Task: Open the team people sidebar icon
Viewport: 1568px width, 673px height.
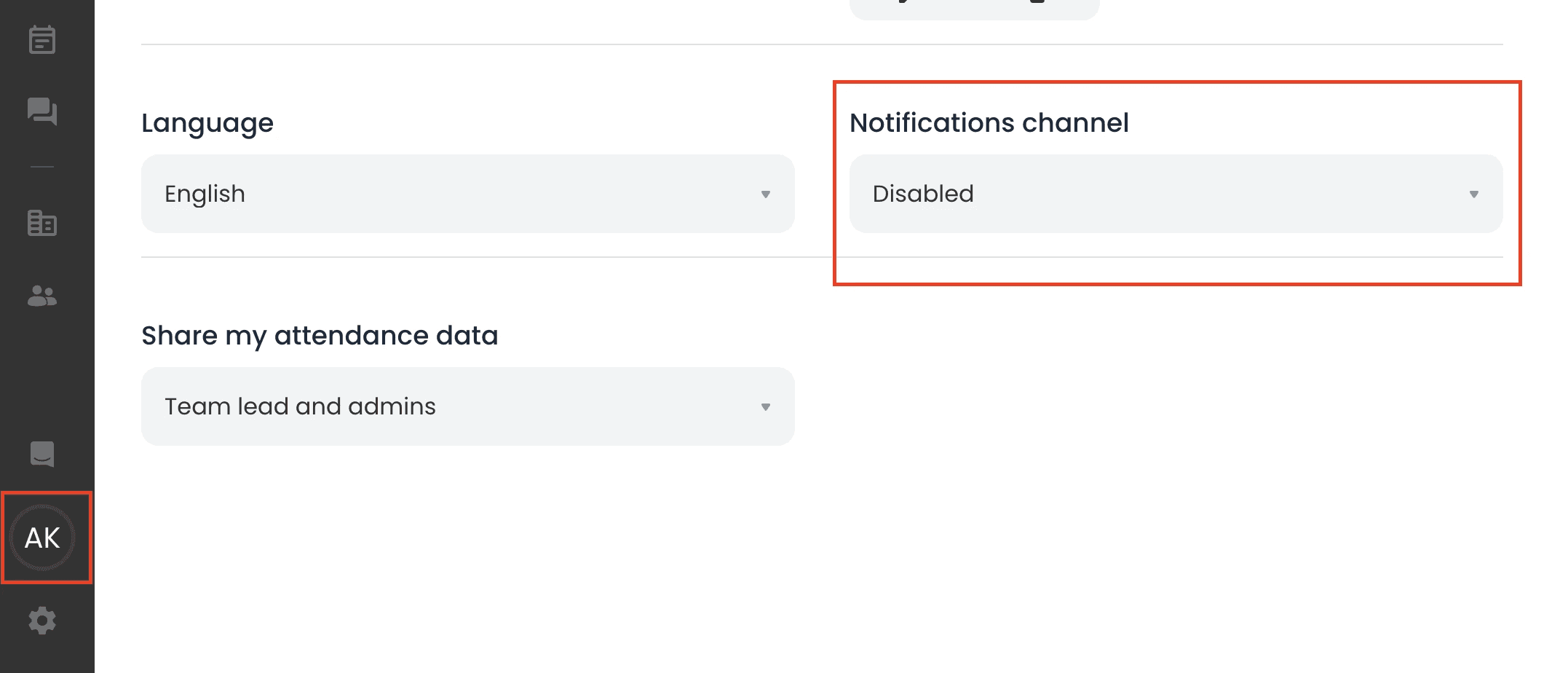Action: tap(42, 295)
